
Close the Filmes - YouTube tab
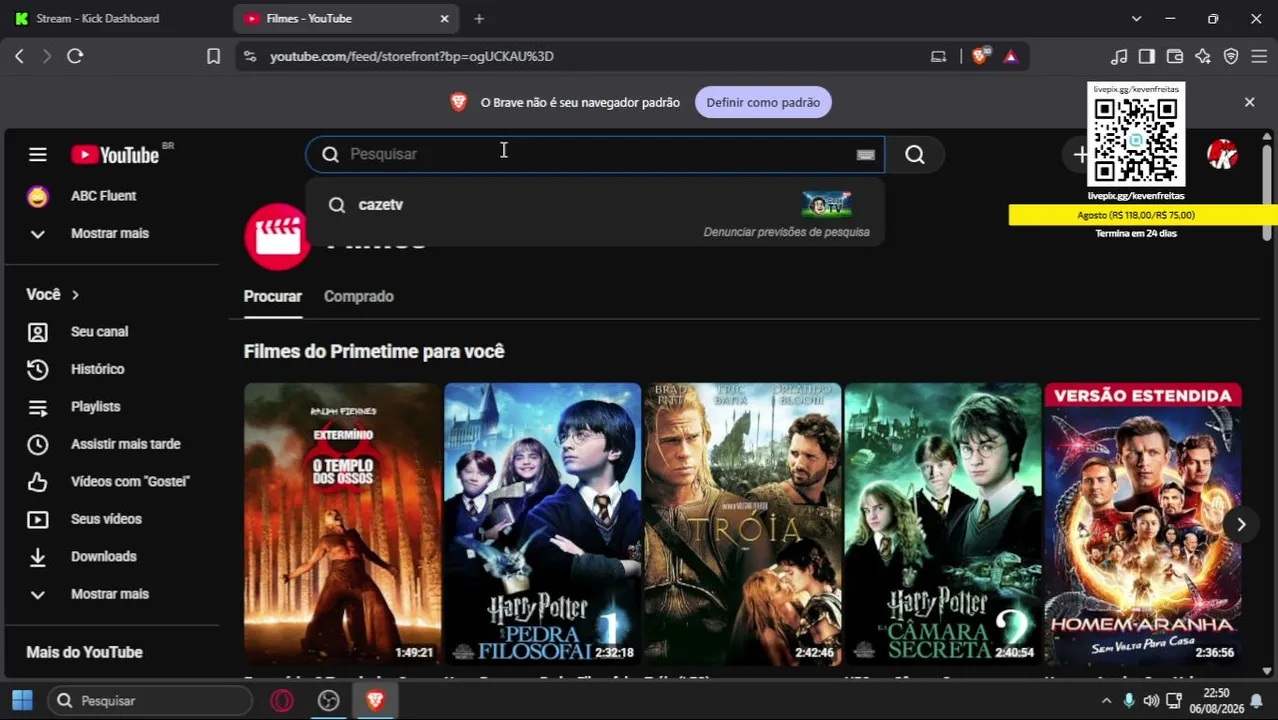[x=445, y=18]
